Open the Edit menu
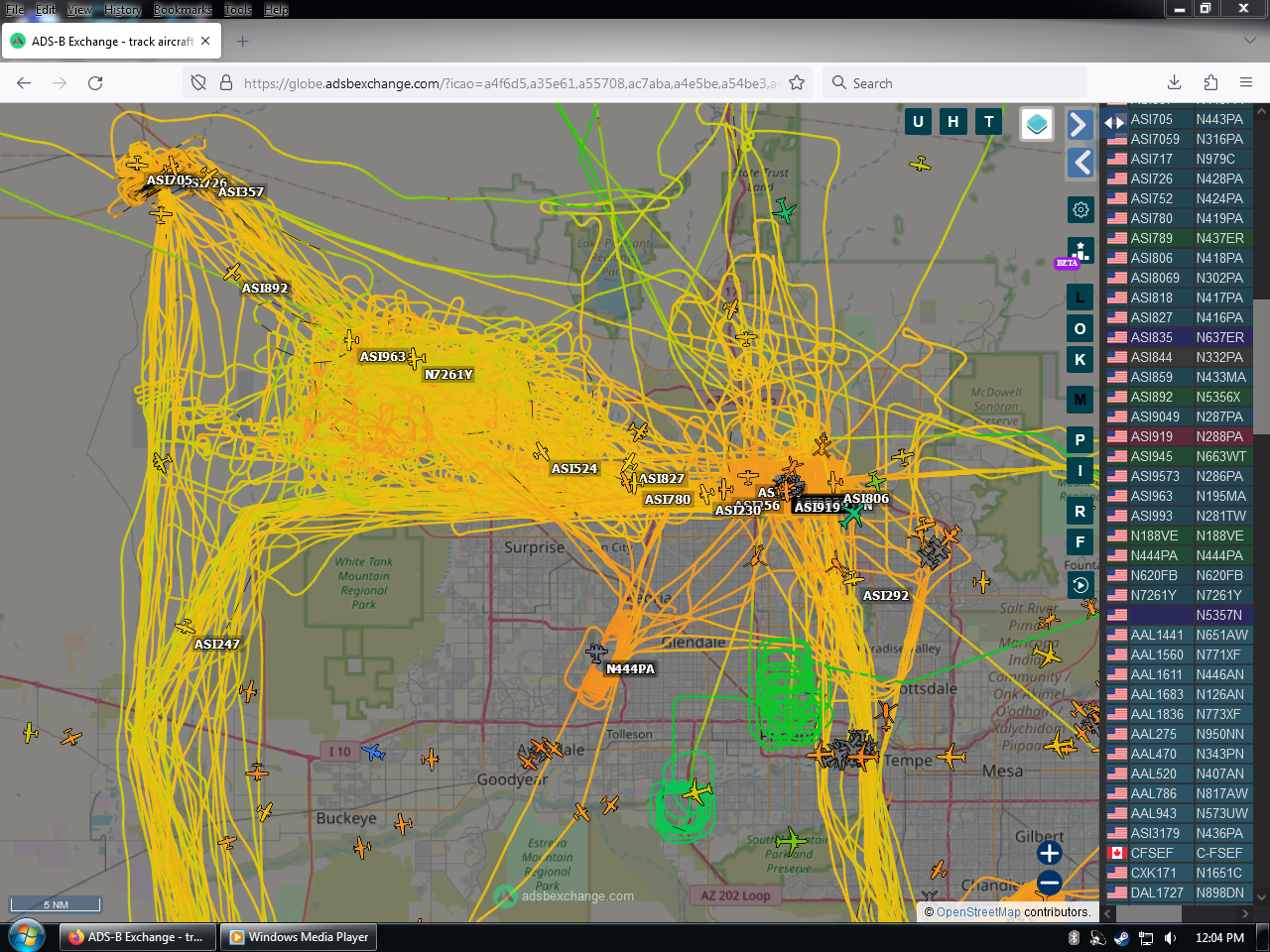Image resolution: width=1270 pixels, height=952 pixels. (x=46, y=10)
